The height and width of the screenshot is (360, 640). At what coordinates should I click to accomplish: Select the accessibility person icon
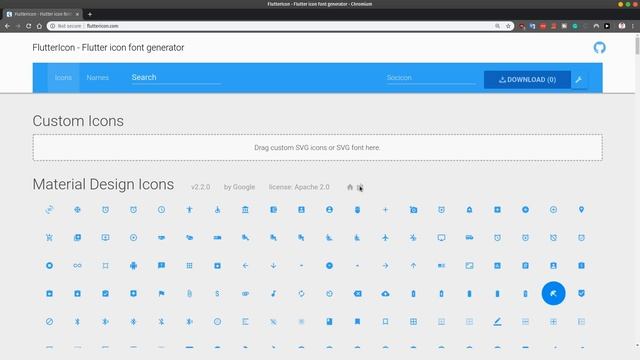click(x=189, y=210)
